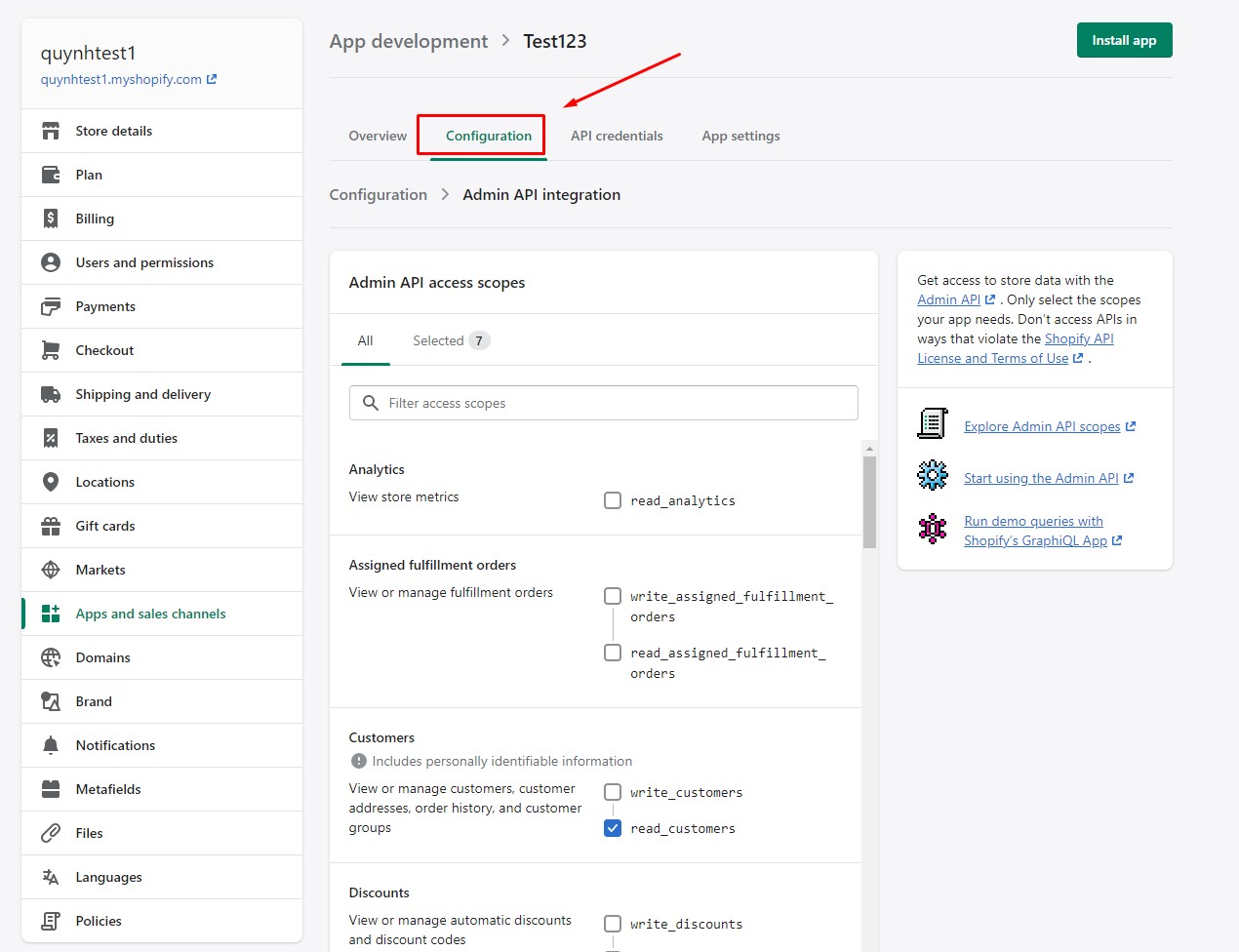The width and height of the screenshot is (1239, 952).
Task: Enable the write_customers checkbox
Action: tap(613, 792)
